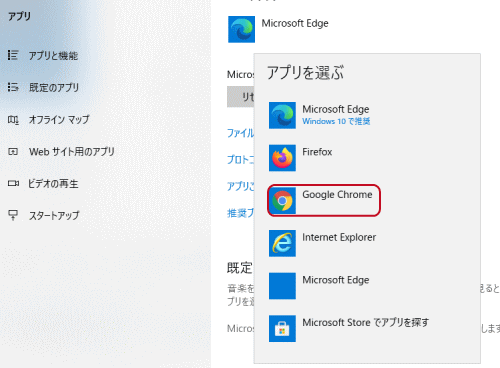Choose the blank blue Microsoft Edge tile
Screen dimensions: 500x368
(x=282, y=286)
